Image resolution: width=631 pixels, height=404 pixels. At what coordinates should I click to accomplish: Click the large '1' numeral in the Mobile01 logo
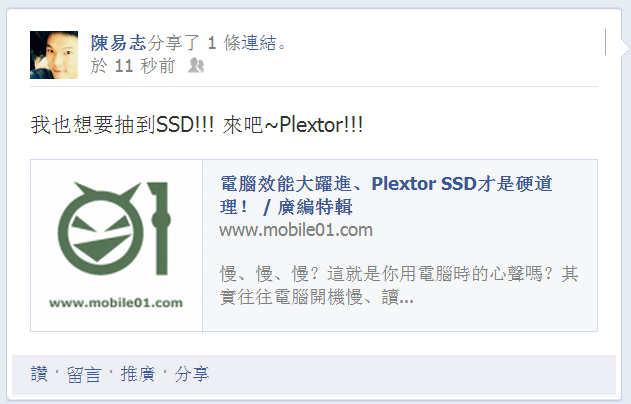pos(159,228)
